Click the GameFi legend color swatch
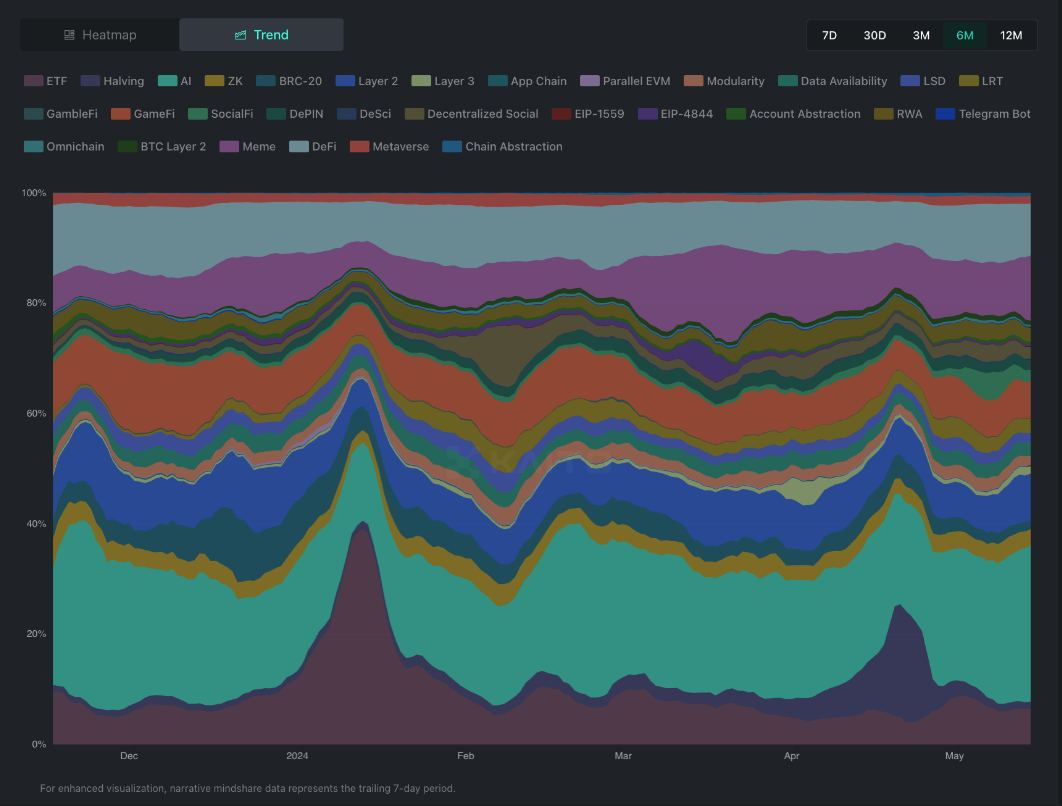The image size is (1062, 806). coord(120,114)
